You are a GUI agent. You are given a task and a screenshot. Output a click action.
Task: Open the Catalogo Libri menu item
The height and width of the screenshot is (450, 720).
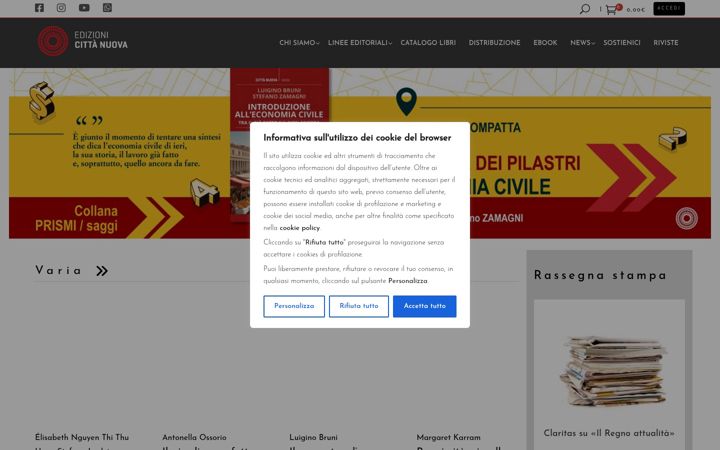pos(428,43)
